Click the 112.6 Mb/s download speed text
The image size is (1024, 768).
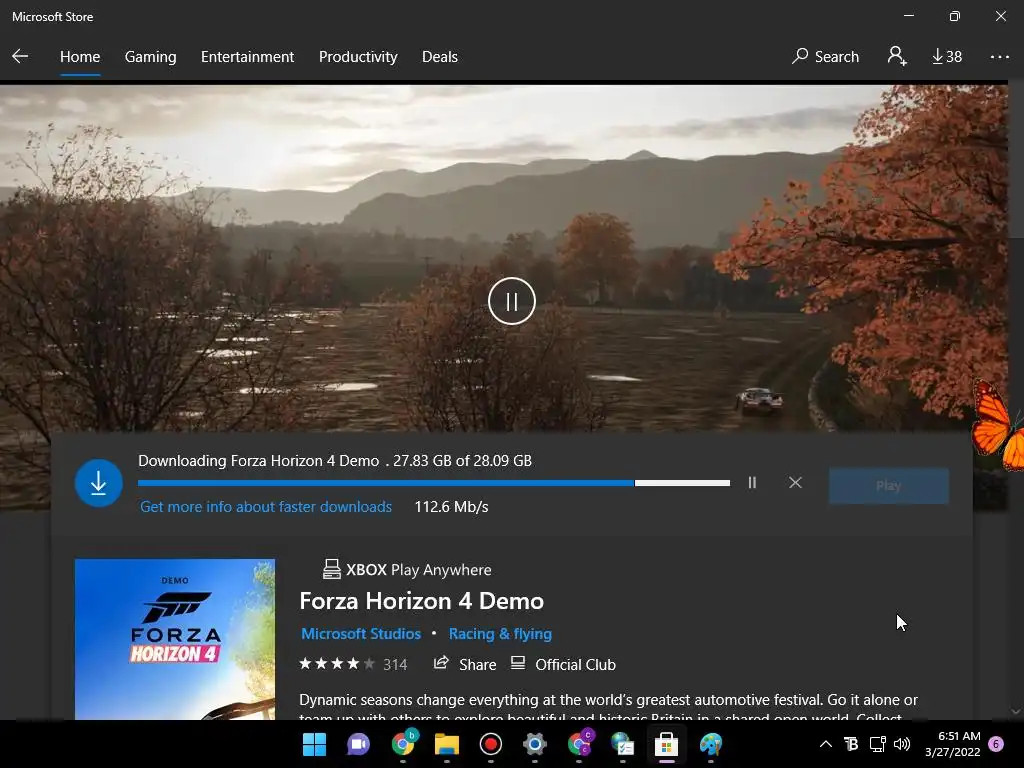(451, 507)
